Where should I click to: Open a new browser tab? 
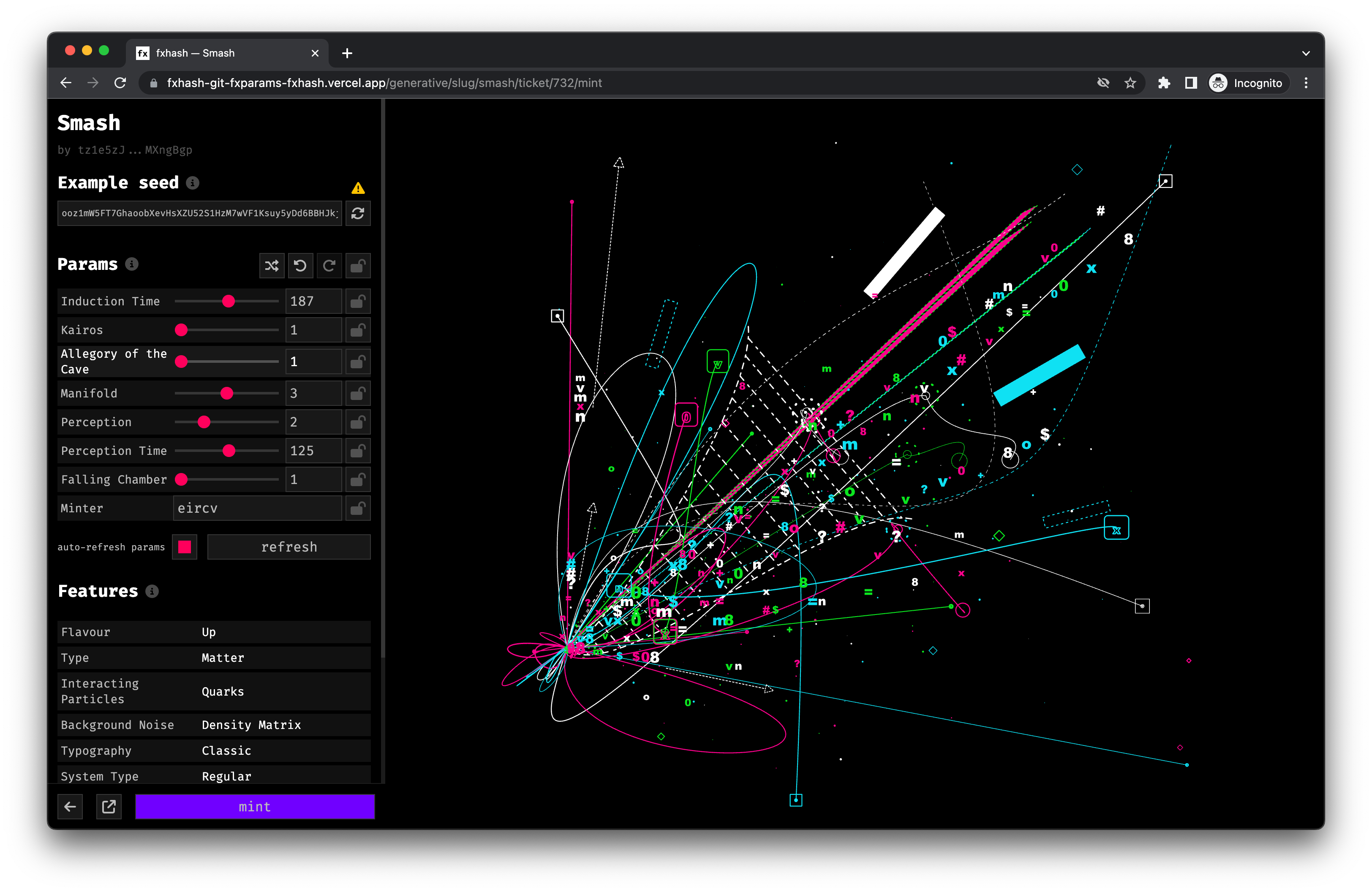pyautogui.click(x=347, y=53)
